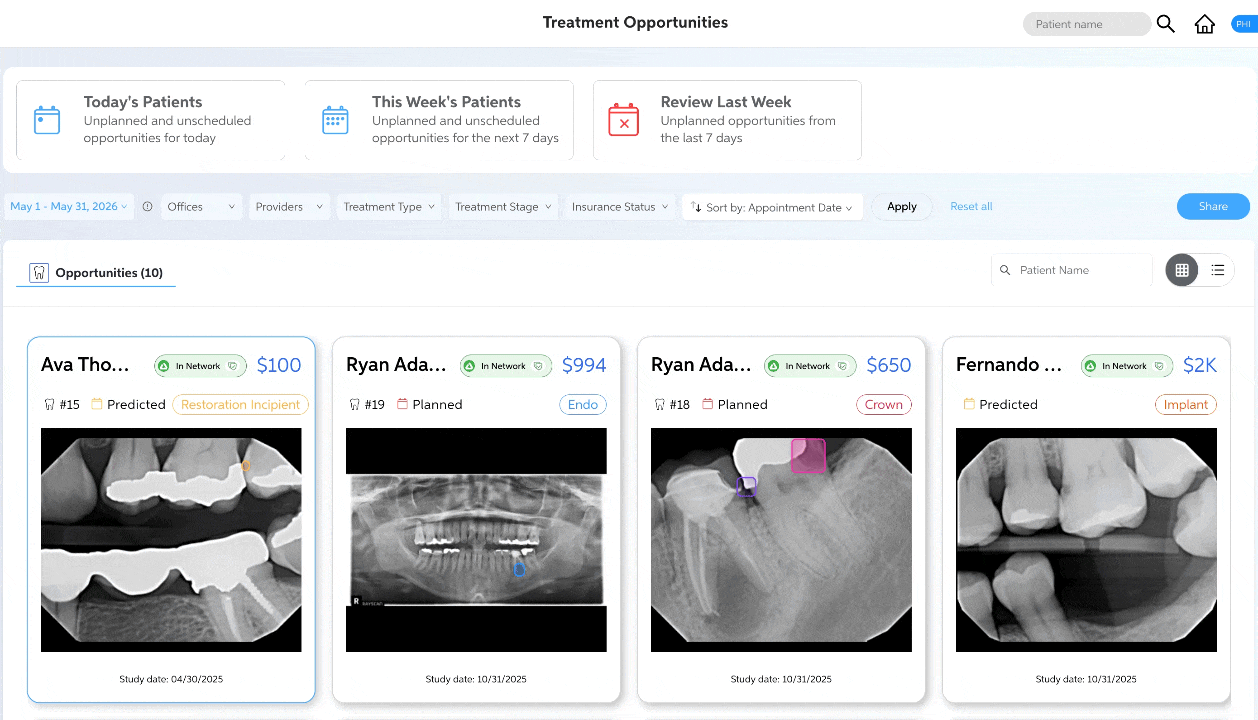Open Ava Tho... X-ray image

click(x=171, y=540)
